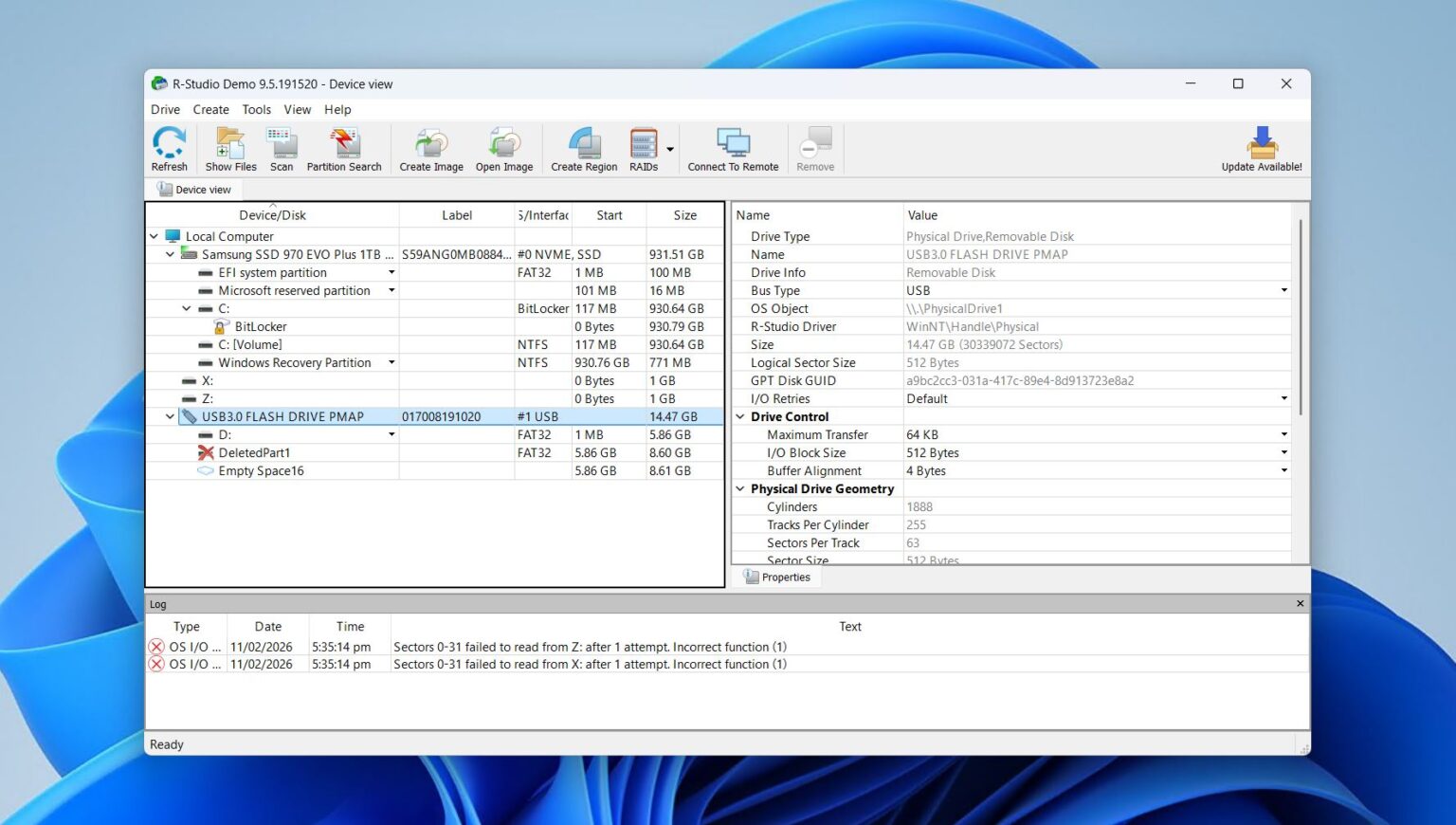
Task: Click R-Studio app icon in title bar
Action: tap(159, 83)
